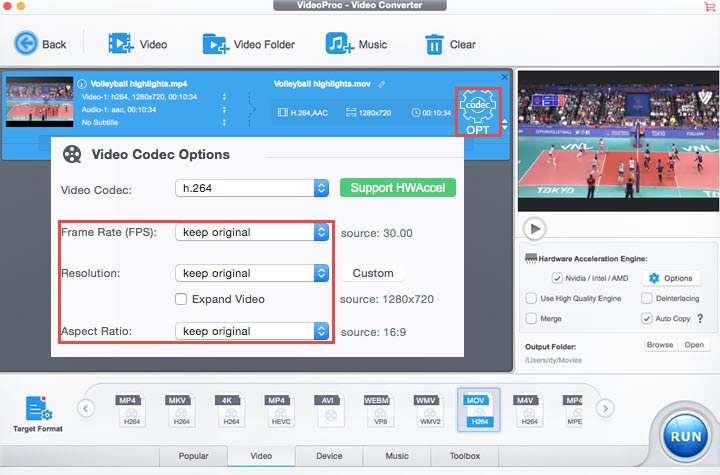Open the Aspect Ratio dropdown
This screenshot has height=475, width=720.
click(x=252, y=331)
